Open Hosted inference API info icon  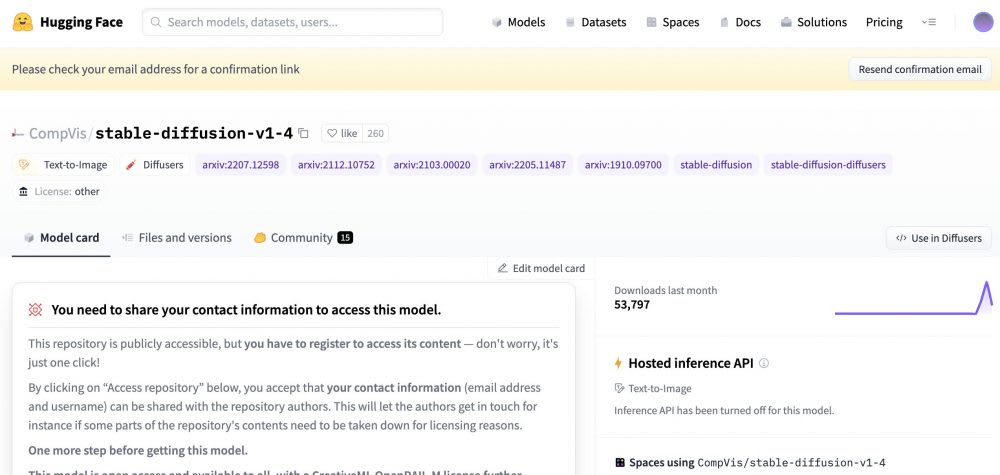pos(764,363)
